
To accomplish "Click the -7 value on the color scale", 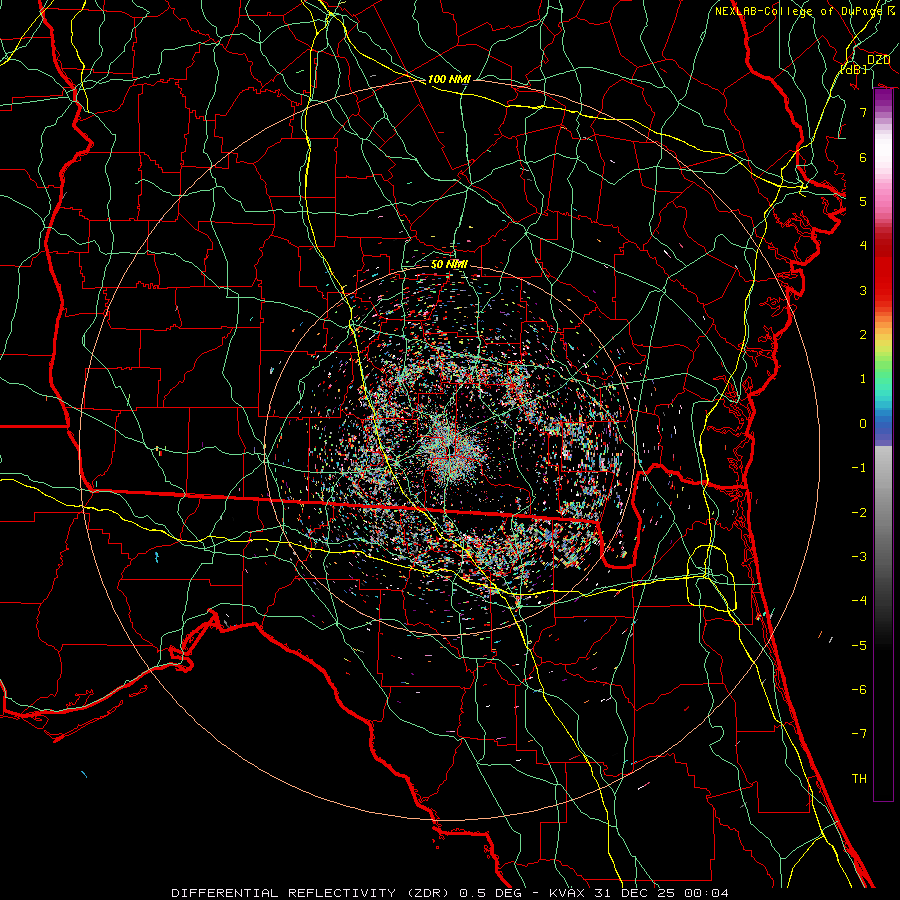I will click(x=859, y=734).
